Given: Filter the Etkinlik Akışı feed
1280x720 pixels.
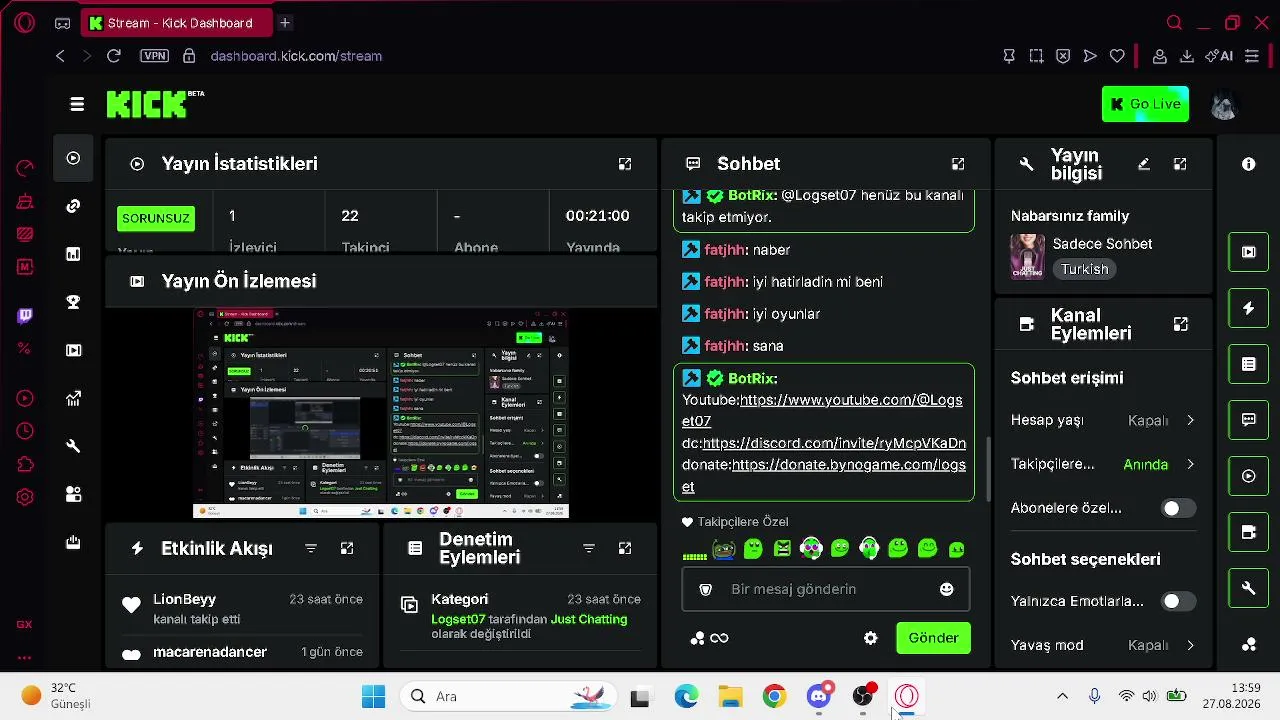Looking at the screenshot, I should 311,548.
